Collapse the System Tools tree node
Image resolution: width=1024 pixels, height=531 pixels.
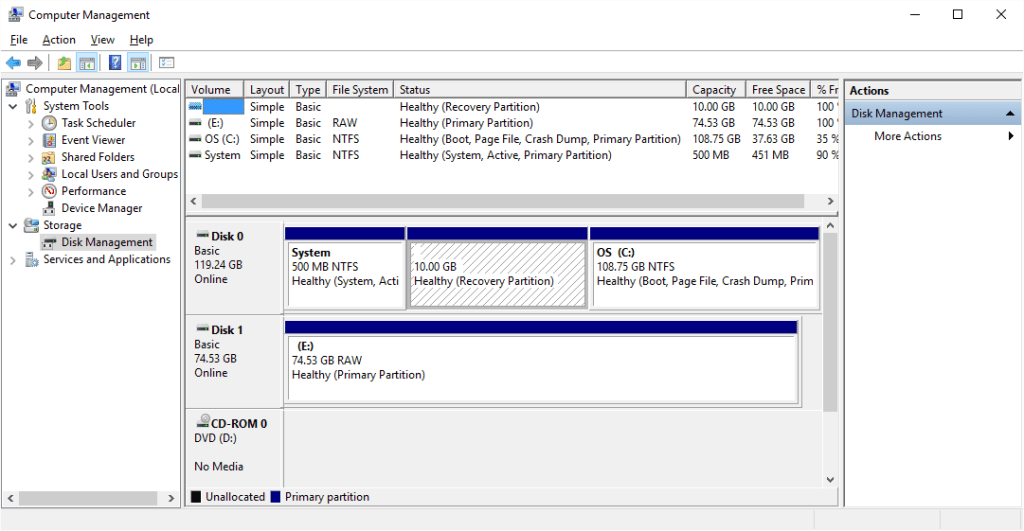[13, 106]
